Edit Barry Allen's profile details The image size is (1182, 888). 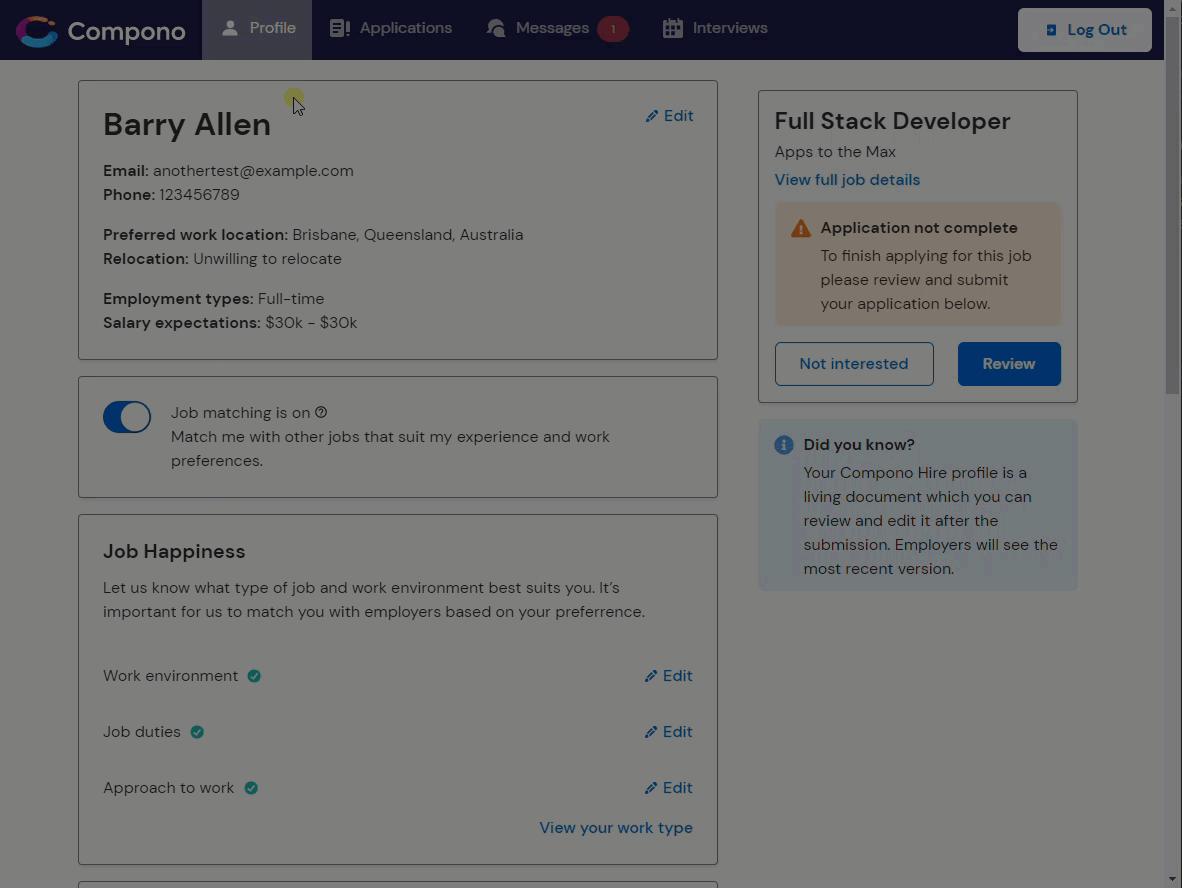pyautogui.click(x=669, y=116)
